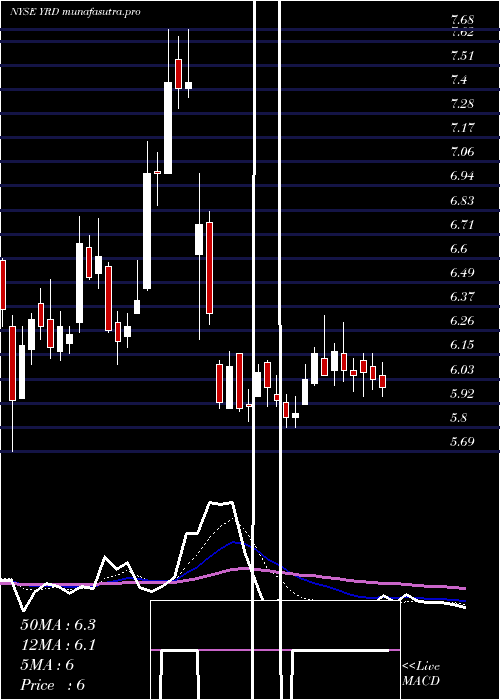This screenshot has width=500, height=700.
Task: Click the 6.37 price axis label
Action: tap(462, 297)
